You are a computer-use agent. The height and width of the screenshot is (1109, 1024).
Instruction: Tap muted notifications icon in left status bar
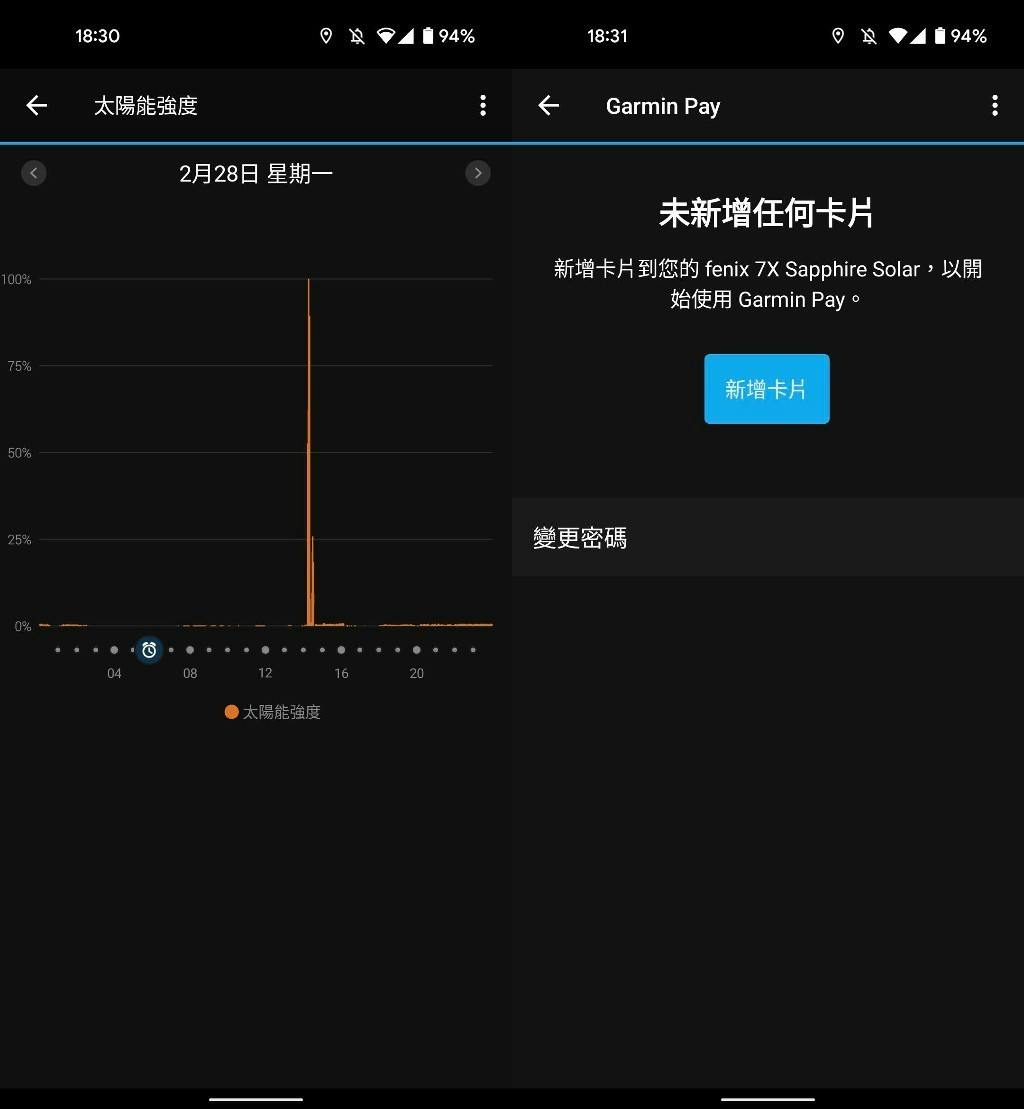[357, 36]
